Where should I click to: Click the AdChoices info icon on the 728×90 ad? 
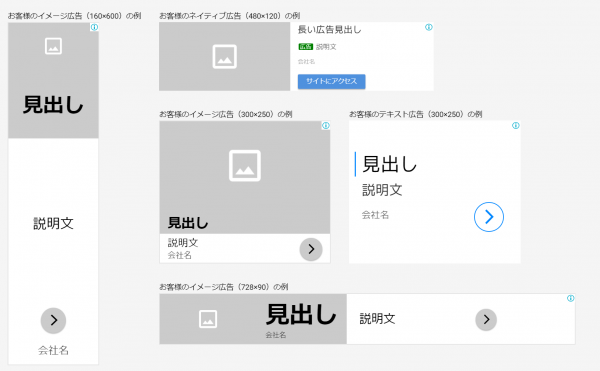[x=571, y=298]
